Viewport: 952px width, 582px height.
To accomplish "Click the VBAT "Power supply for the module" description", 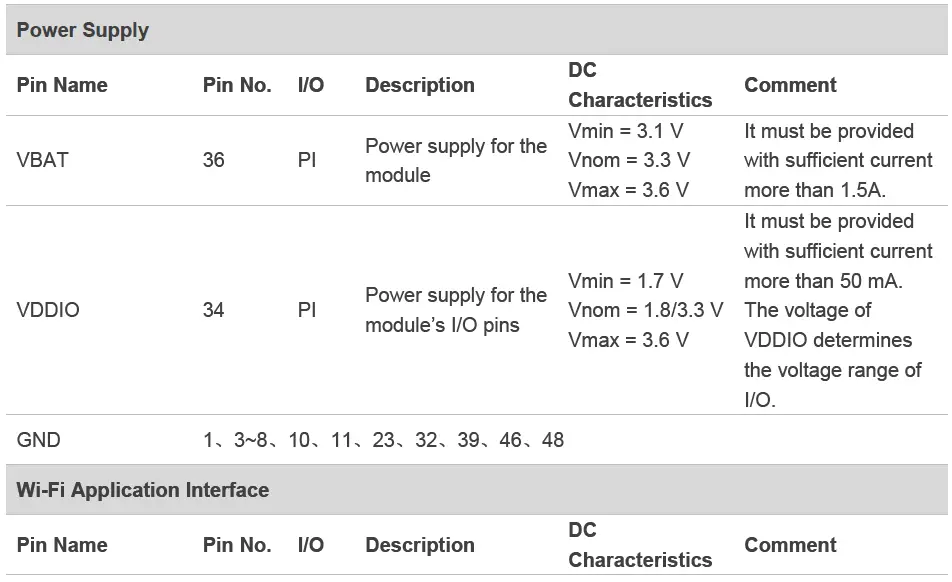I will tap(455, 160).
